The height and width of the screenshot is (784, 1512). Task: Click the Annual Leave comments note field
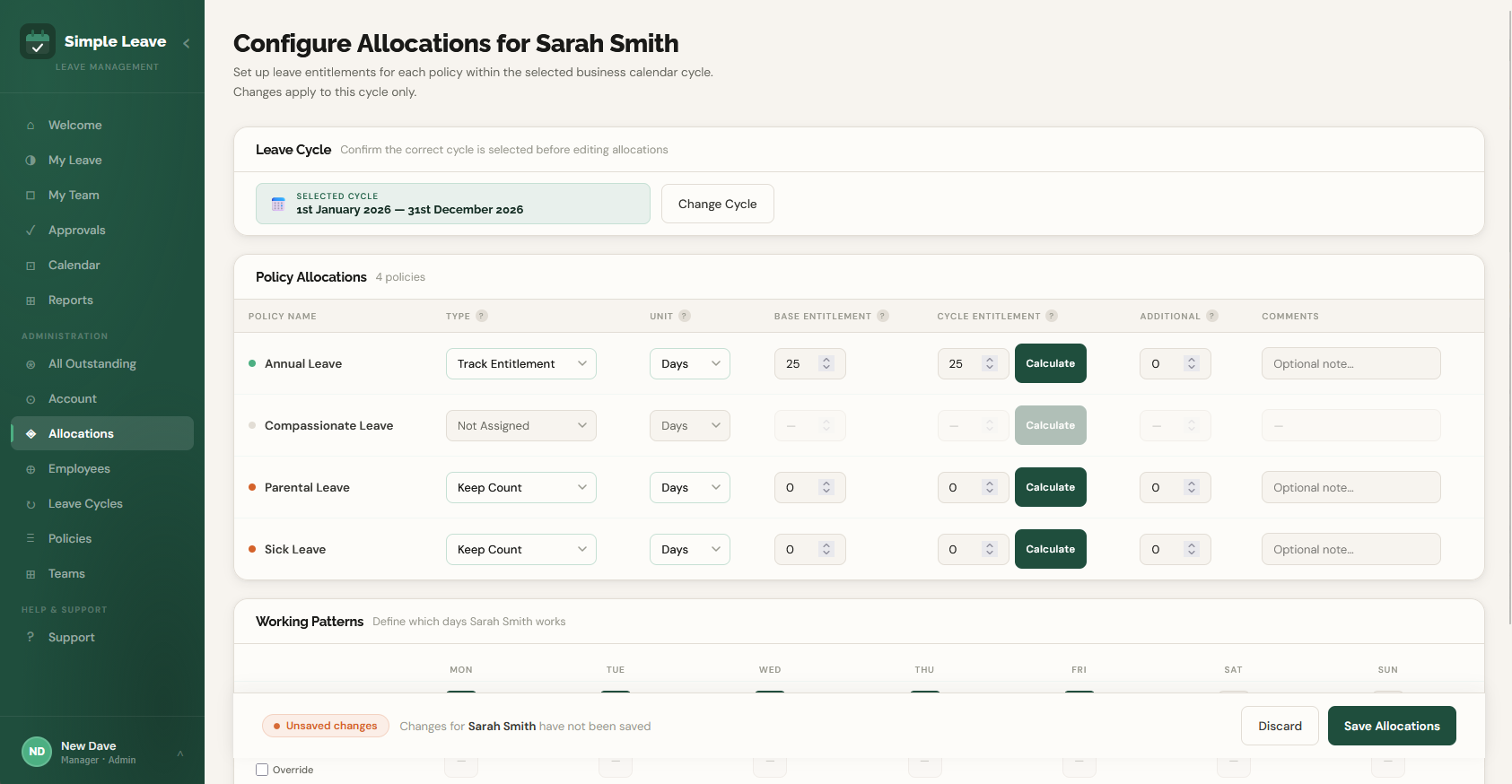click(x=1350, y=363)
